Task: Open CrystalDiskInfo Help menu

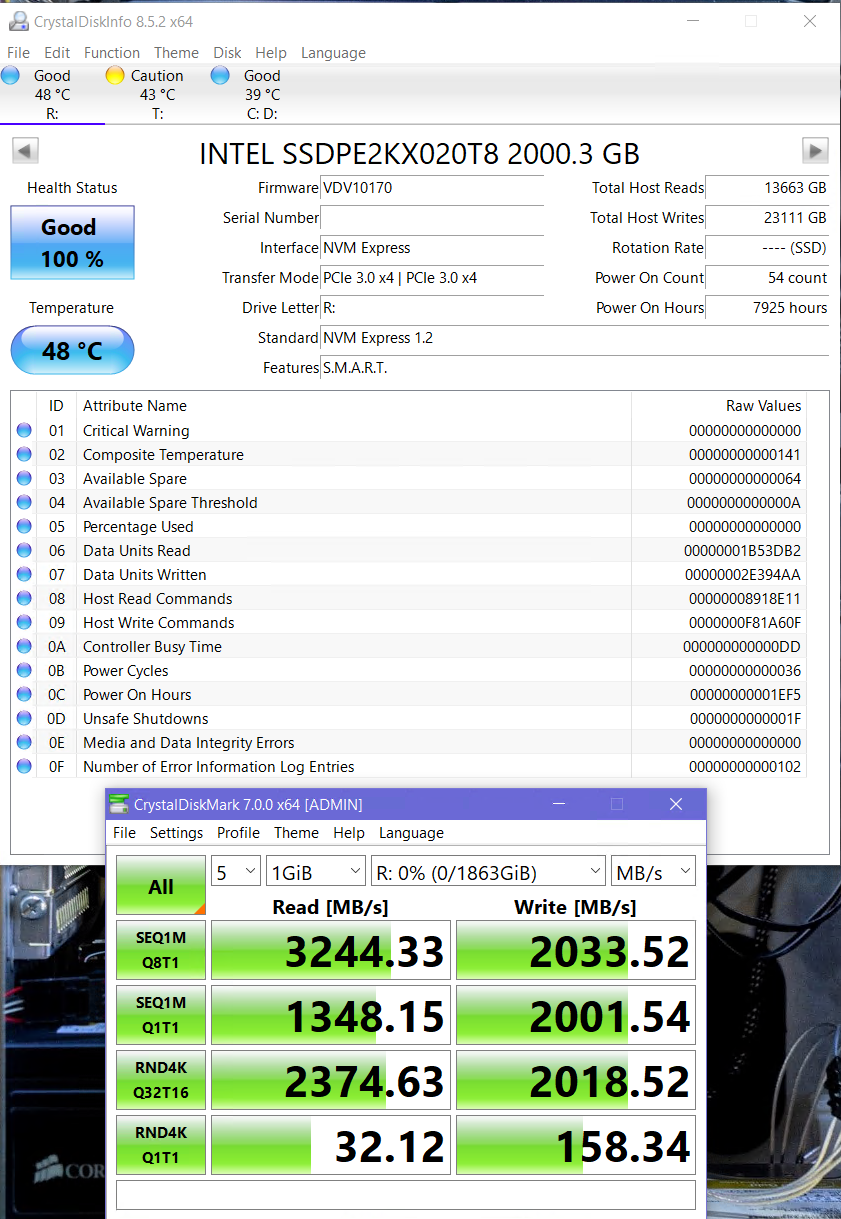Action: (271, 53)
